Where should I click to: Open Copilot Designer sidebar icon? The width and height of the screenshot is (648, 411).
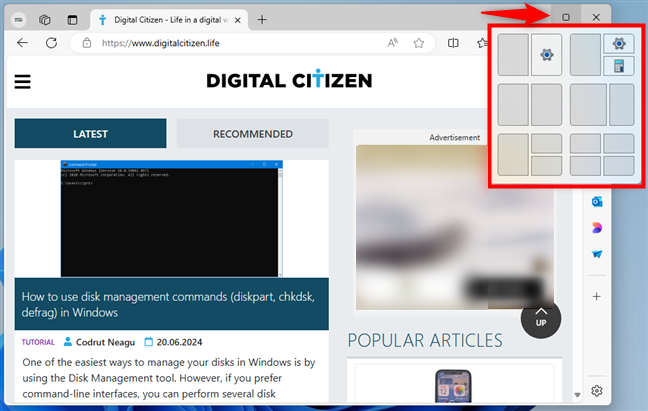597,228
